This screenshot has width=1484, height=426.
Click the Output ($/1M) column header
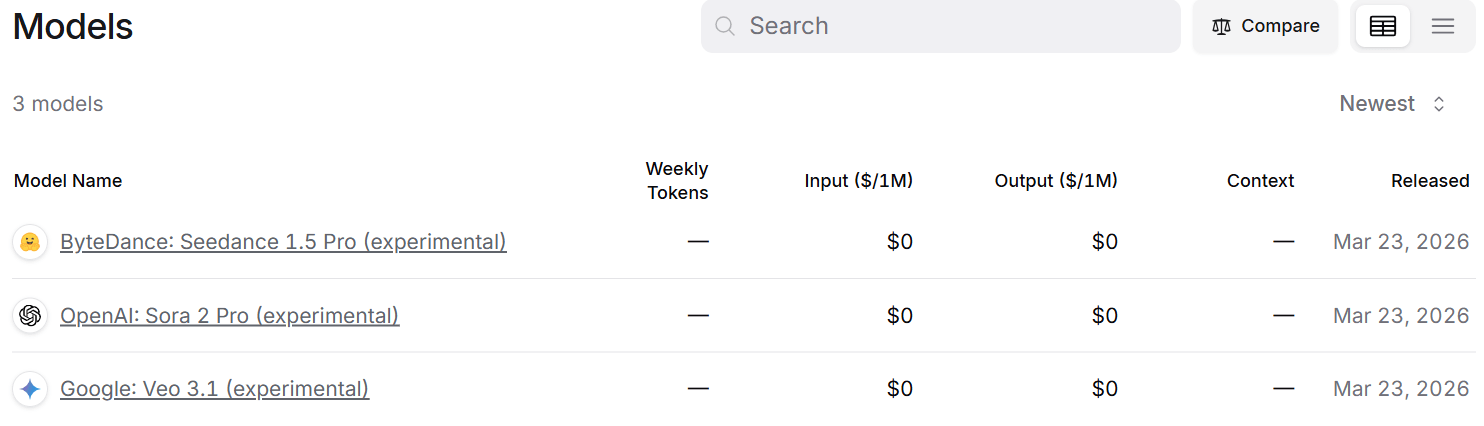1056,181
